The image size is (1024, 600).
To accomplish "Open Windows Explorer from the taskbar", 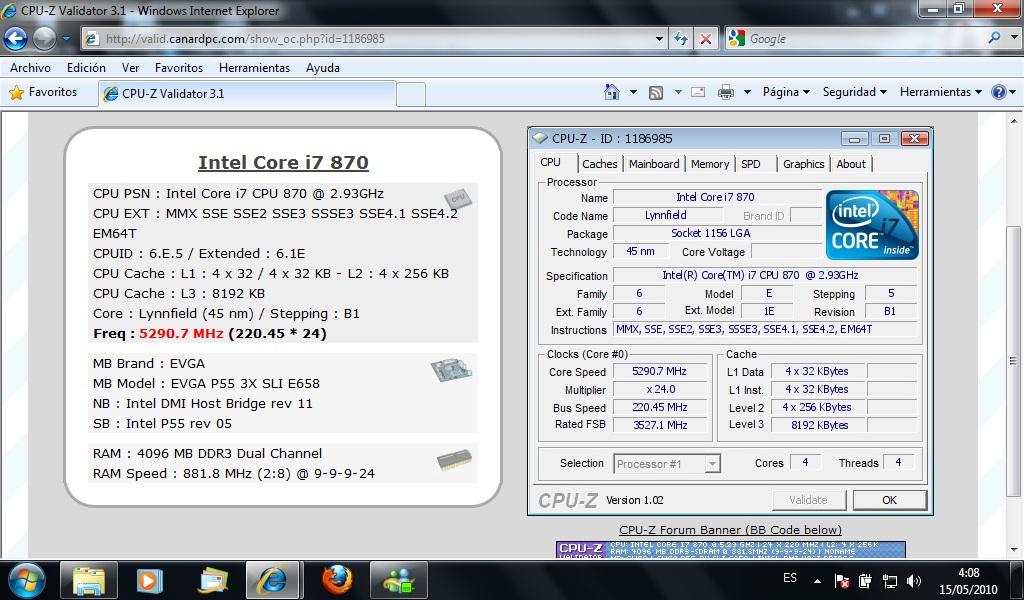I will click(88, 580).
